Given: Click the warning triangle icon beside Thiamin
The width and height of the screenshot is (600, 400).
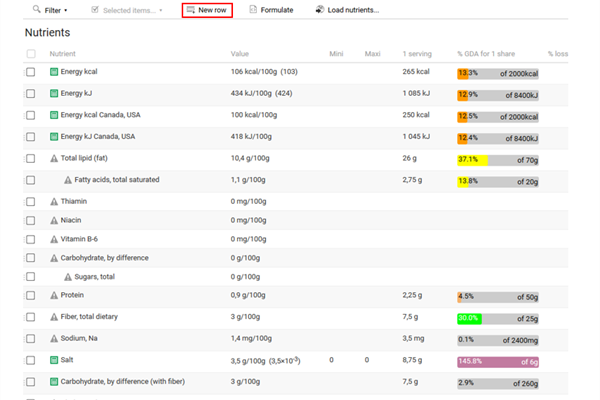Looking at the screenshot, I should coord(54,201).
